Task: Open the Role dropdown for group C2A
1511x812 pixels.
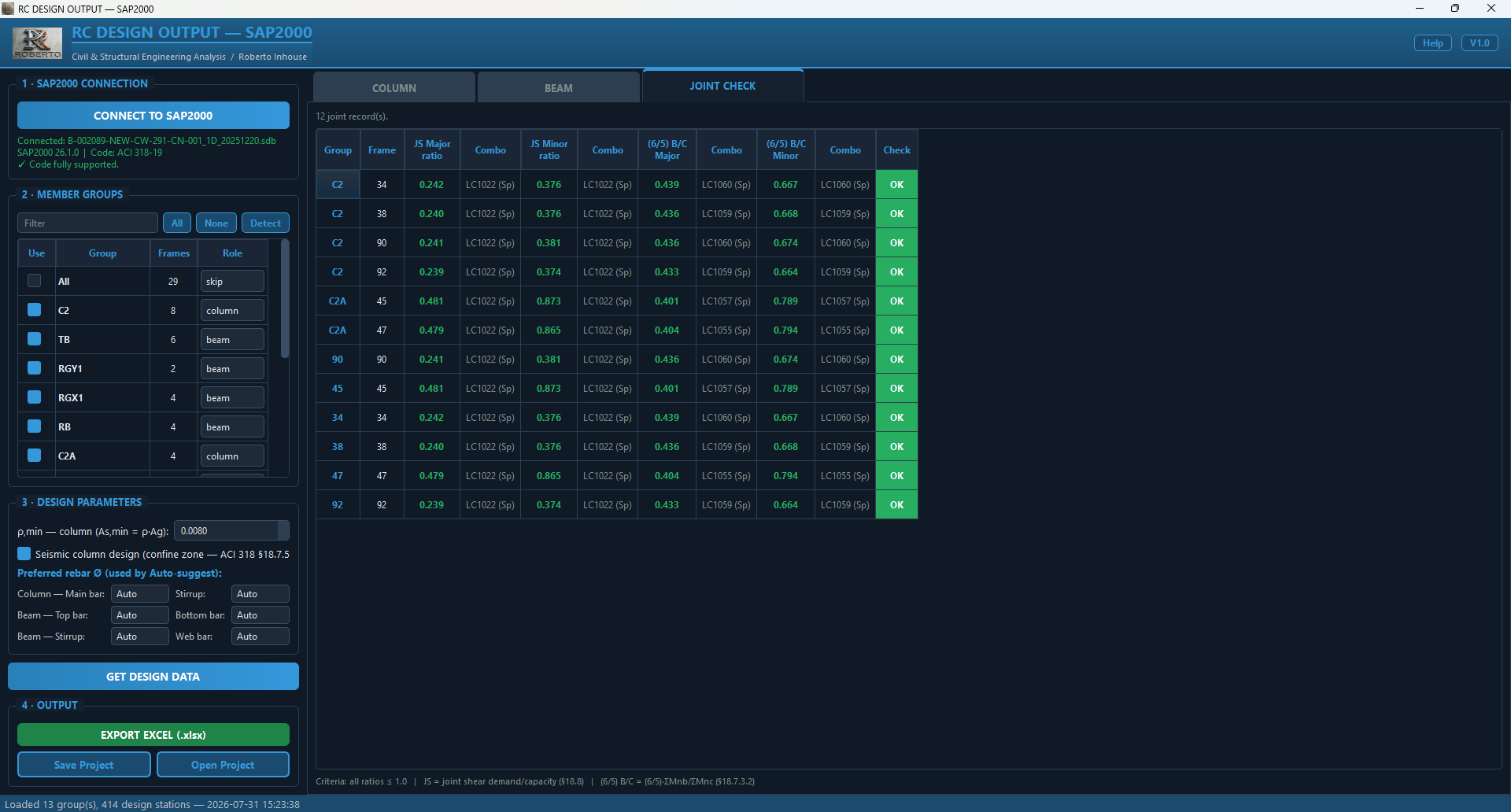Action: [232, 456]
